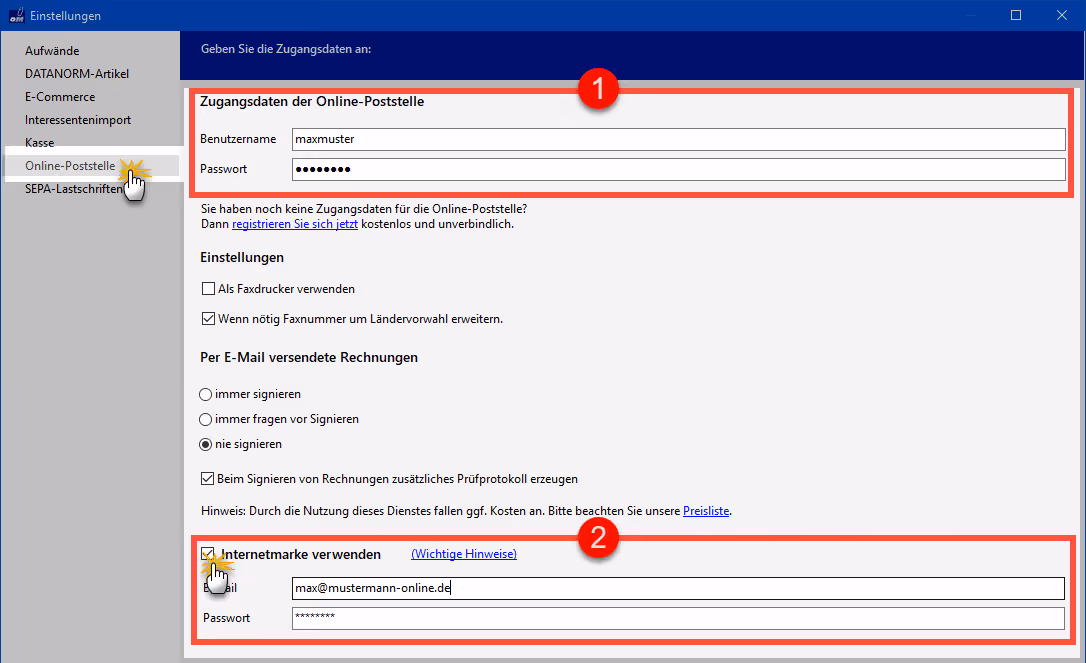This screenshot has height=663, width=1086.
Task: Follow the 'registrieren Sie sich jetzt' link
Action: click(295, 224)
